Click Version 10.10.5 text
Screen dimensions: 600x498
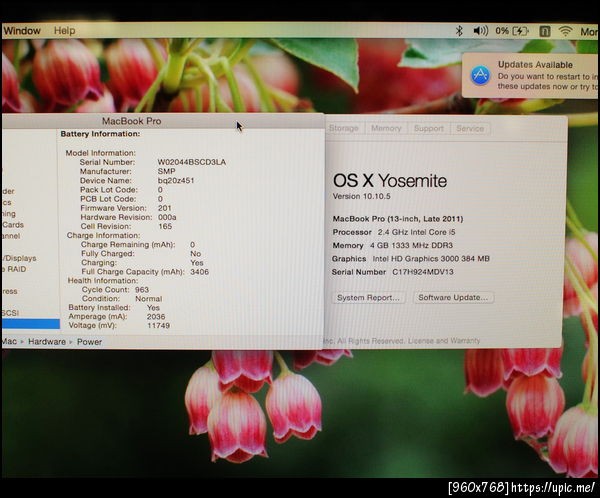(x=362, y=196)
